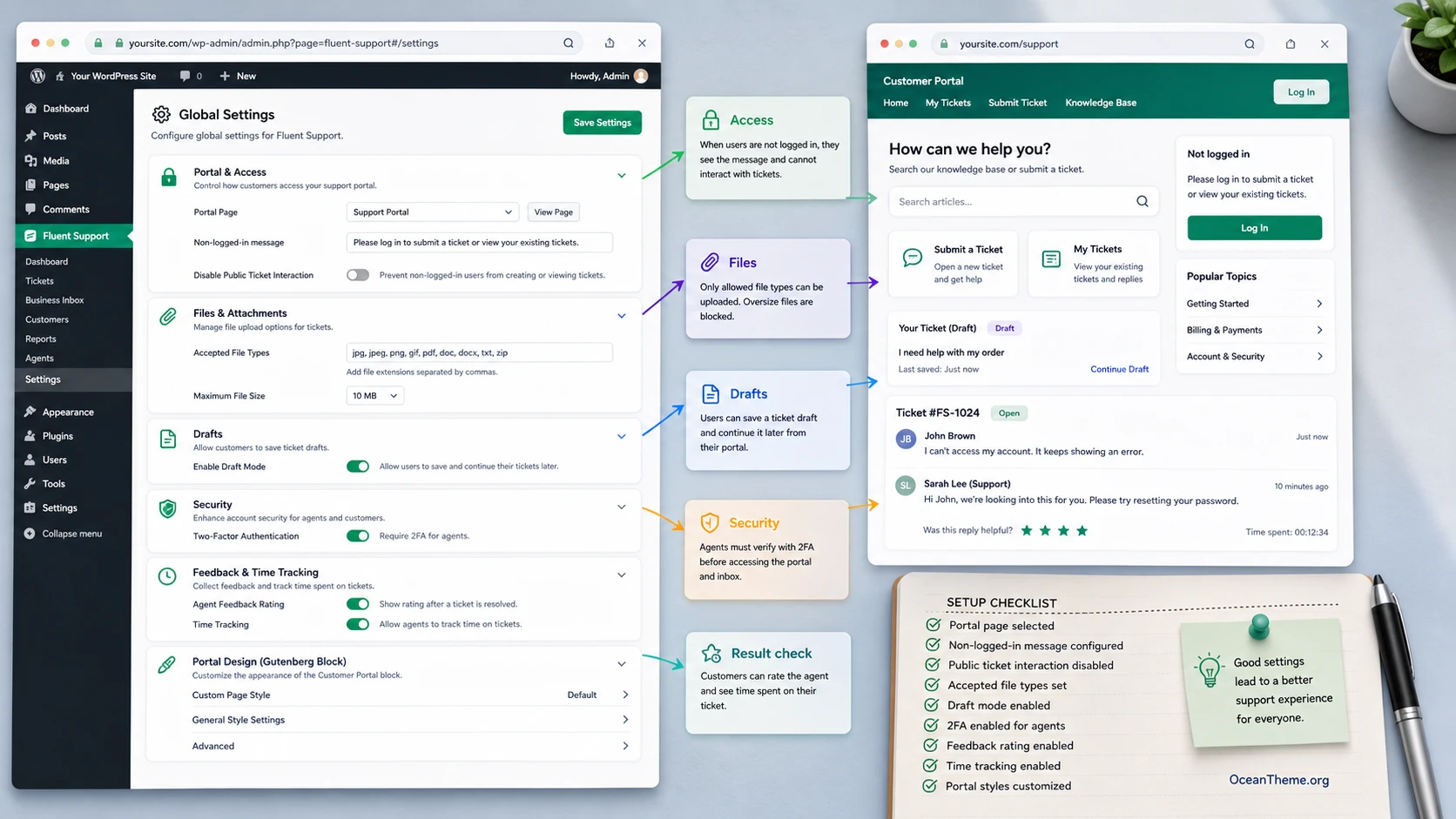Expand the Advanced design row

[410, 746]
